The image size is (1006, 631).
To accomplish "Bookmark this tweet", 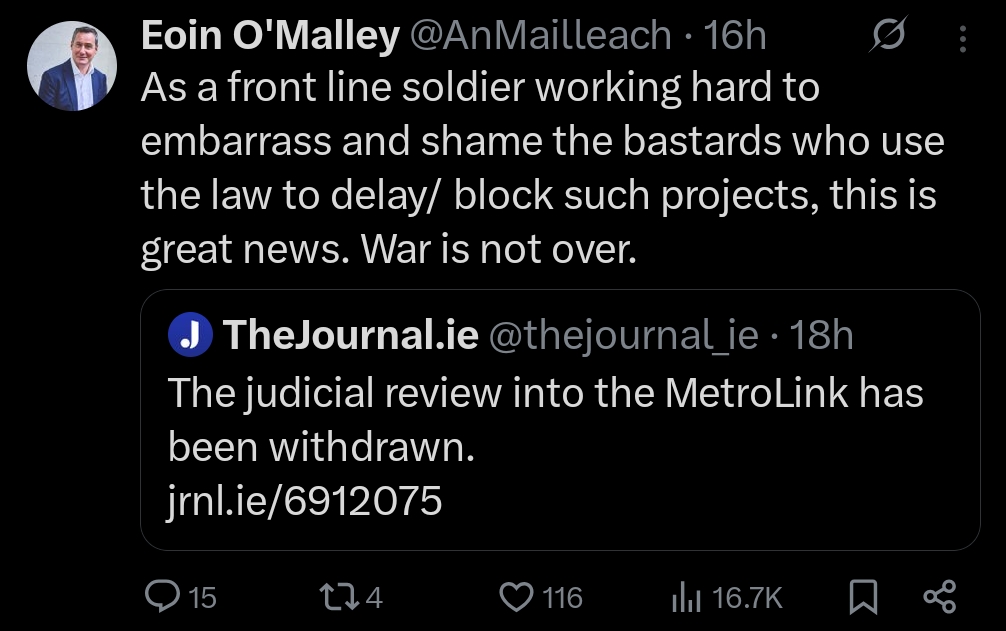I will [x=861, y=597].
